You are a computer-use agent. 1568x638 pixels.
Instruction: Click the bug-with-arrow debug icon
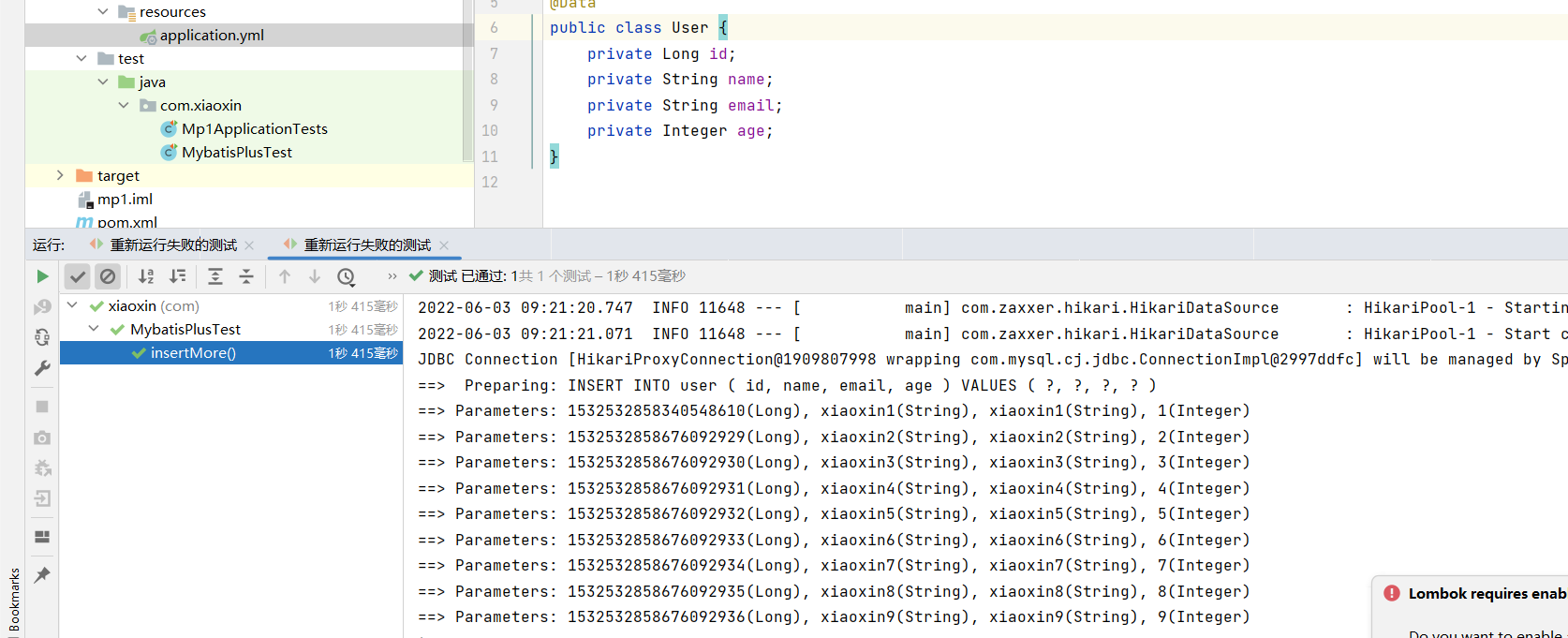[x=42, y=467]
